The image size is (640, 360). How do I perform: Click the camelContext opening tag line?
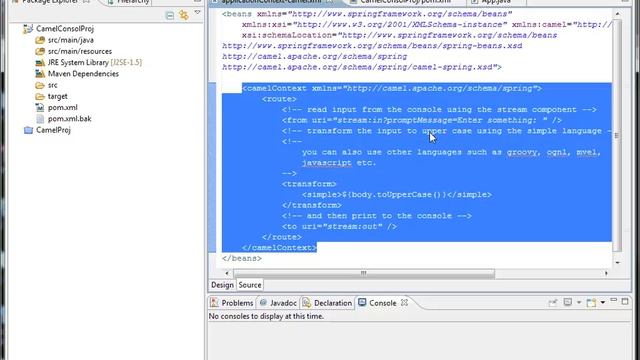tap(392, 89)
